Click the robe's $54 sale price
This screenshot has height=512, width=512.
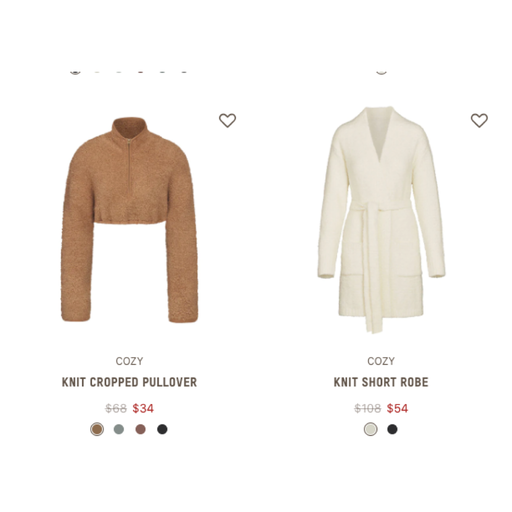(397, 408)
